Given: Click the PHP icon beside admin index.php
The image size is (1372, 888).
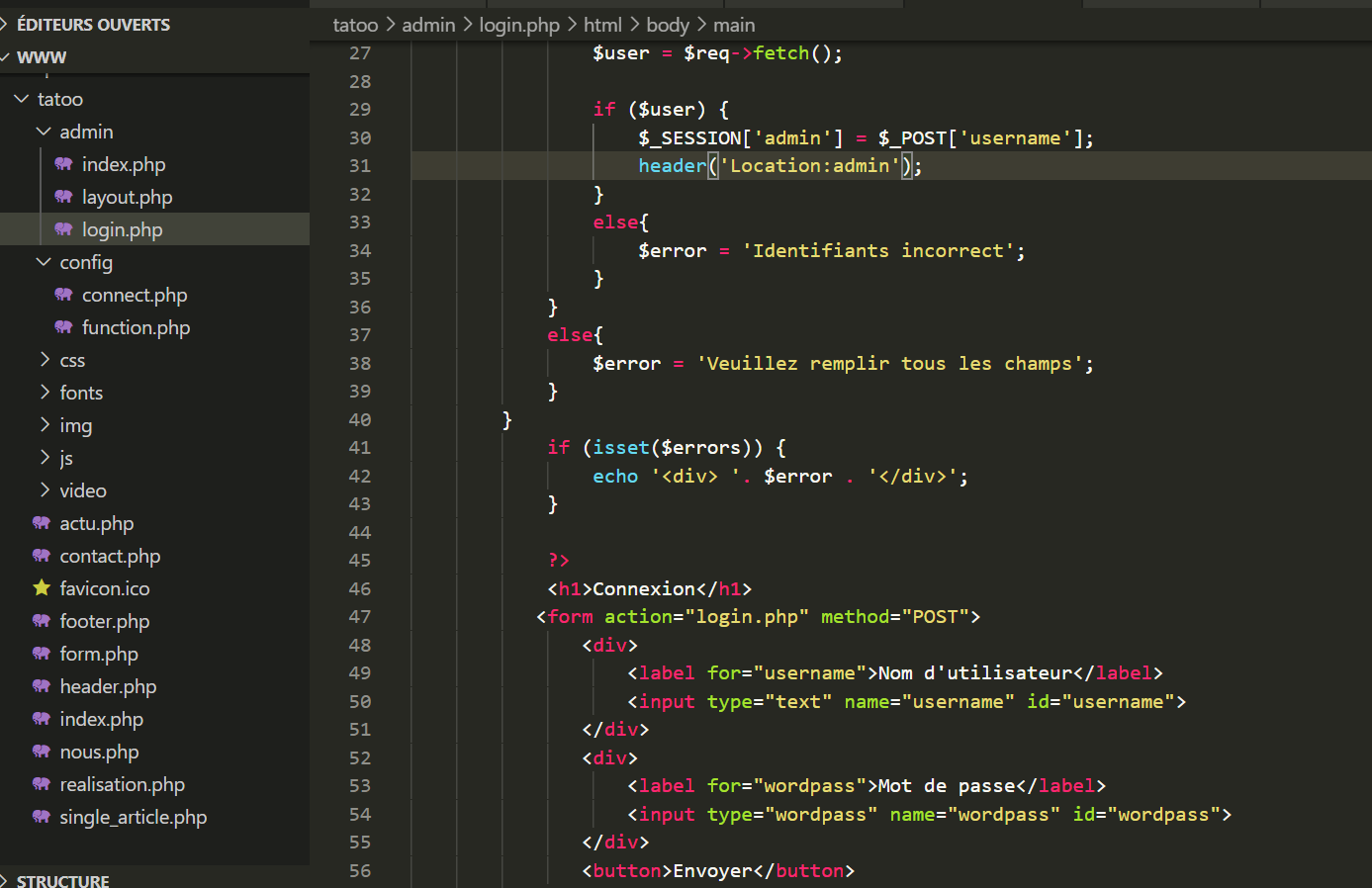Looking at the screenshot, I should pos(63,164).
